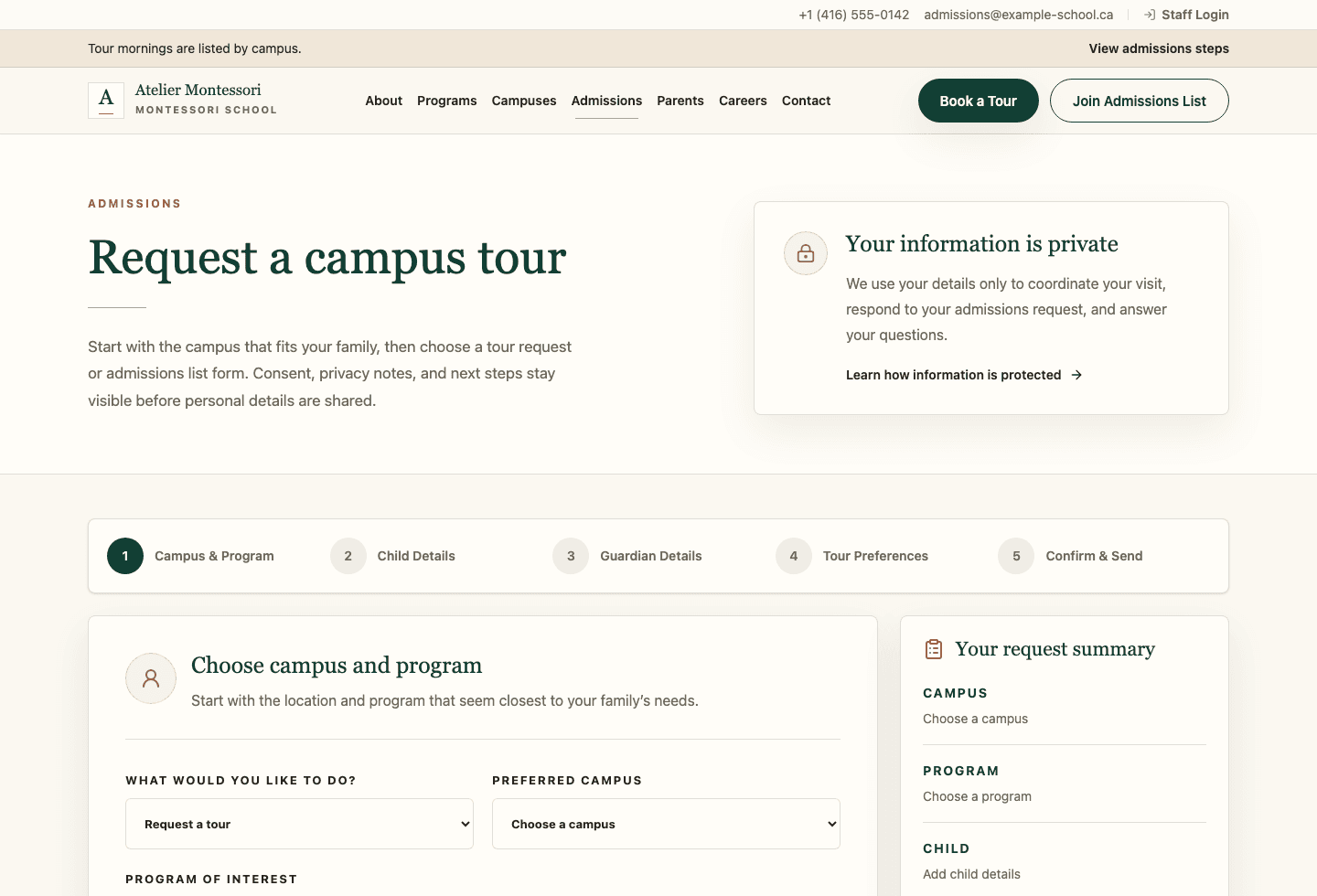Click the Choose campus and program heading

click(337, 666)
